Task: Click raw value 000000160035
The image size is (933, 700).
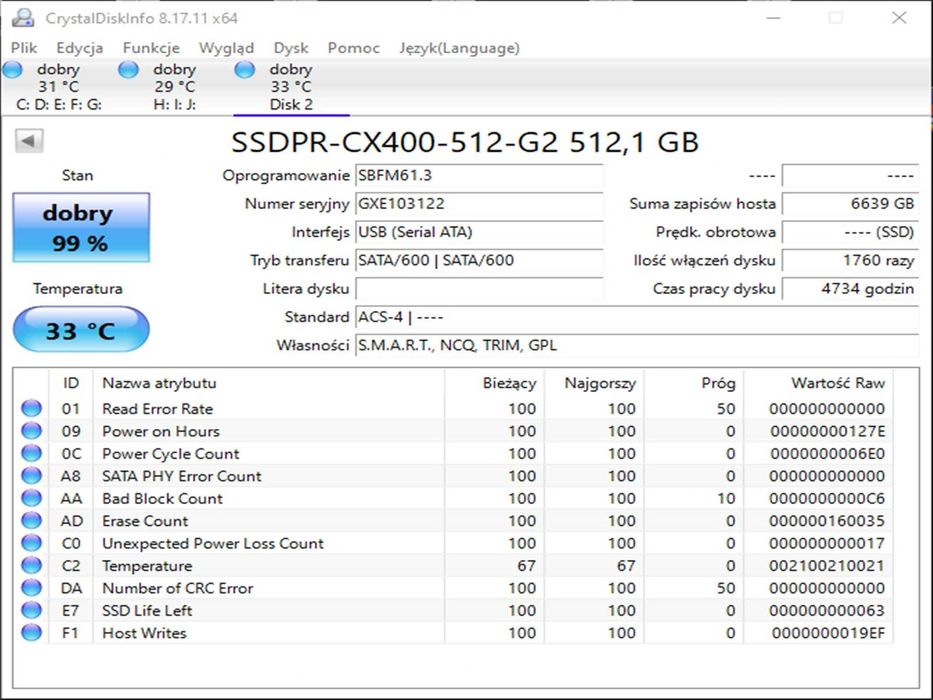Action: pos(827,521)
